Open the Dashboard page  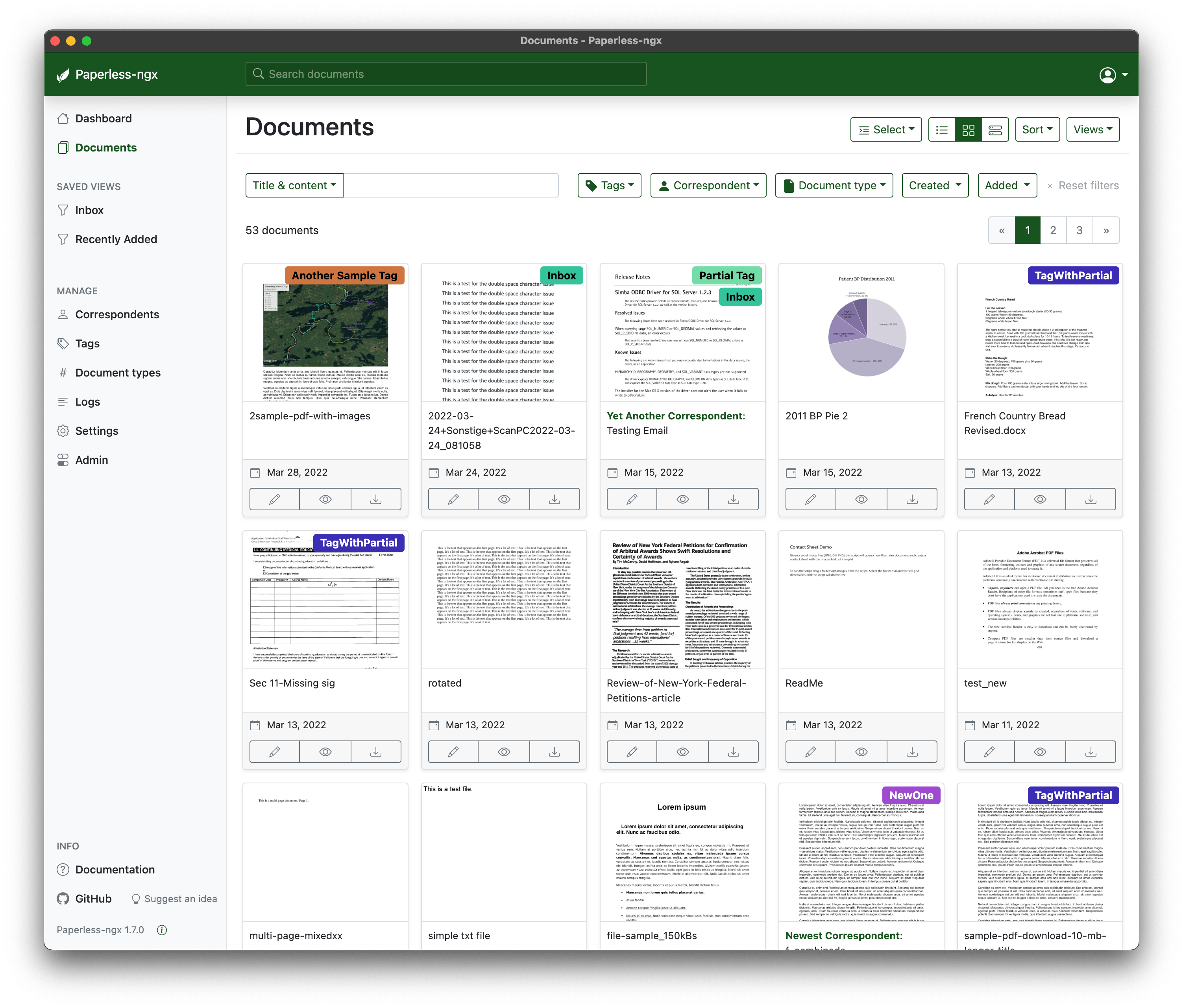click(103, 118)
